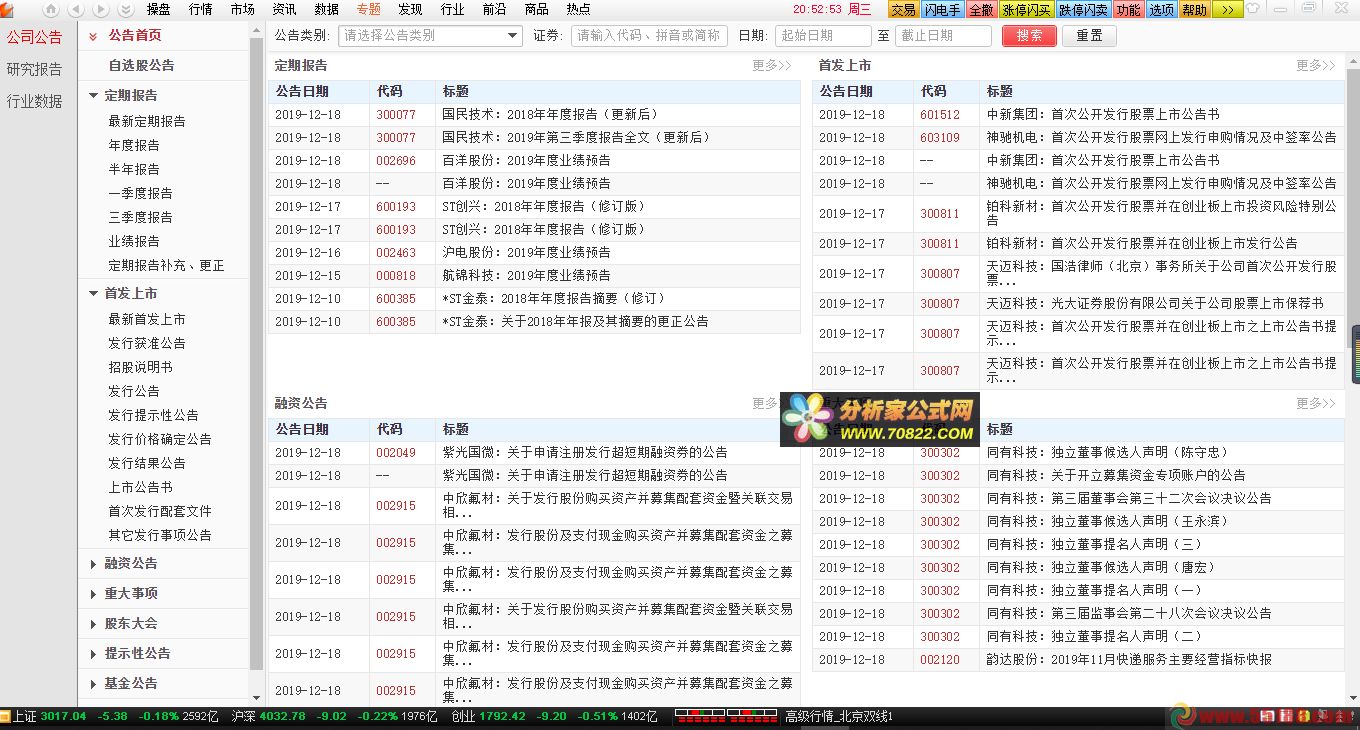Open the 市场 menu
The image size is (1360, 730).
click(x=242, y=9)
